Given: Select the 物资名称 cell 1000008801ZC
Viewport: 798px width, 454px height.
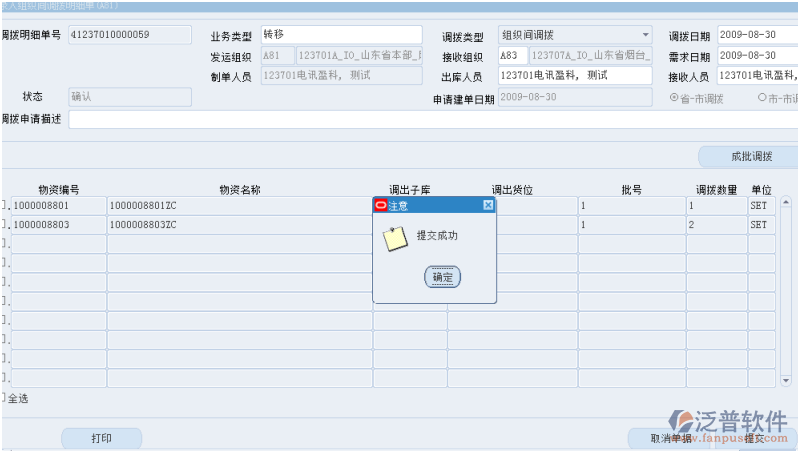Looking at the screenshot, I should (x=239, y=206).
